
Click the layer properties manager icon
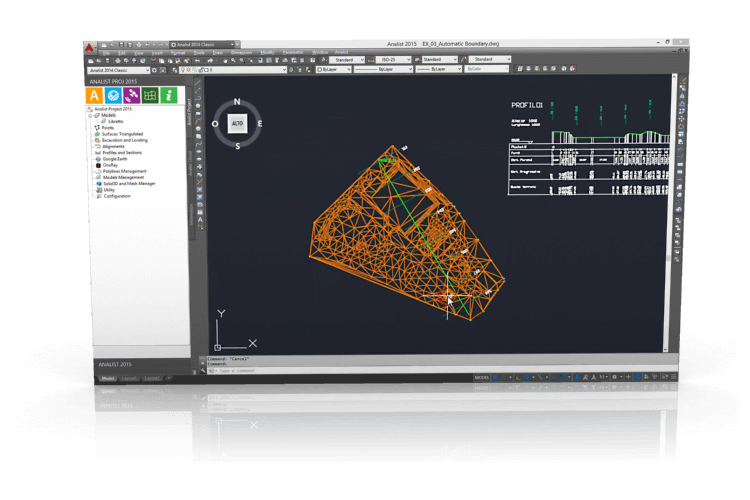175,70
